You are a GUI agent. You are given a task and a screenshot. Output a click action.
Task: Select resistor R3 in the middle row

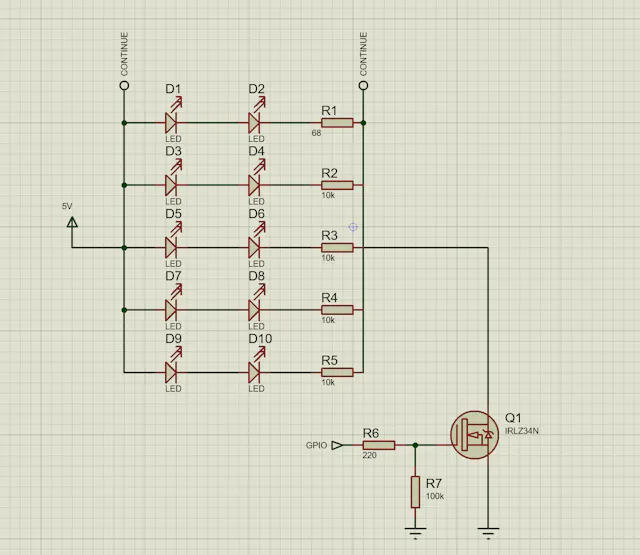click(x=337, y=247)
